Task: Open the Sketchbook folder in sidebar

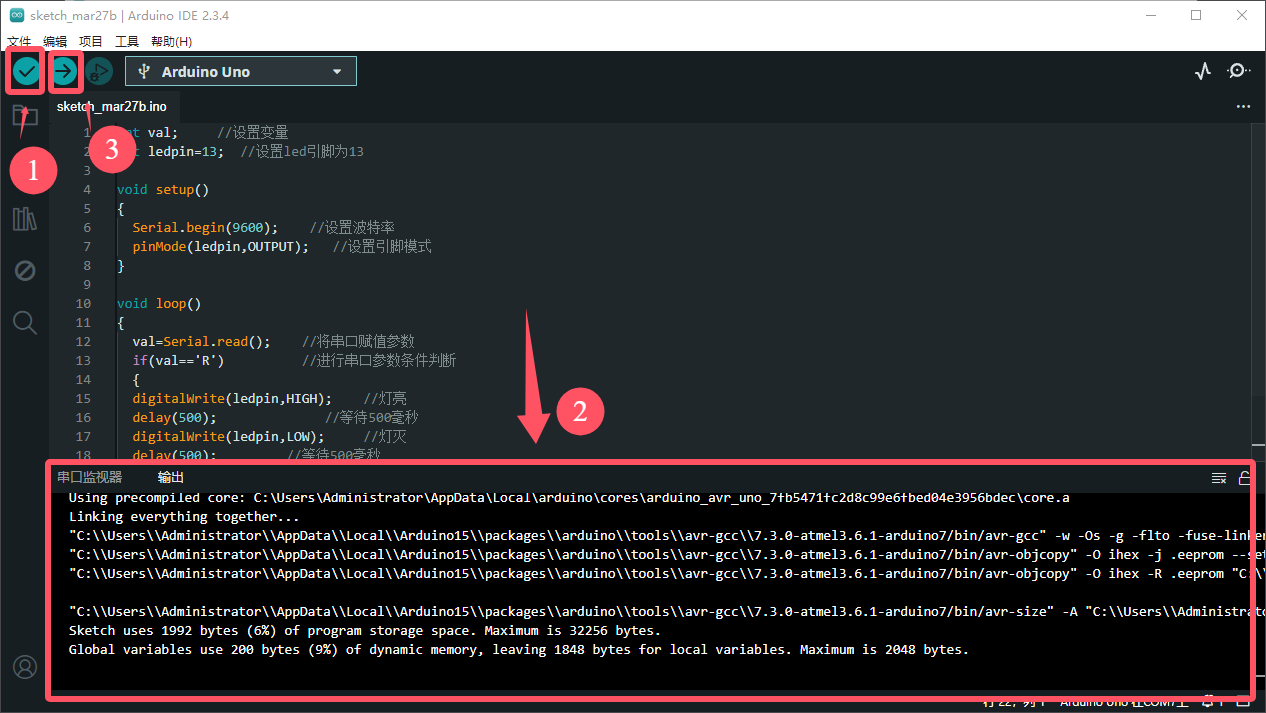Action: click(25, 115)
